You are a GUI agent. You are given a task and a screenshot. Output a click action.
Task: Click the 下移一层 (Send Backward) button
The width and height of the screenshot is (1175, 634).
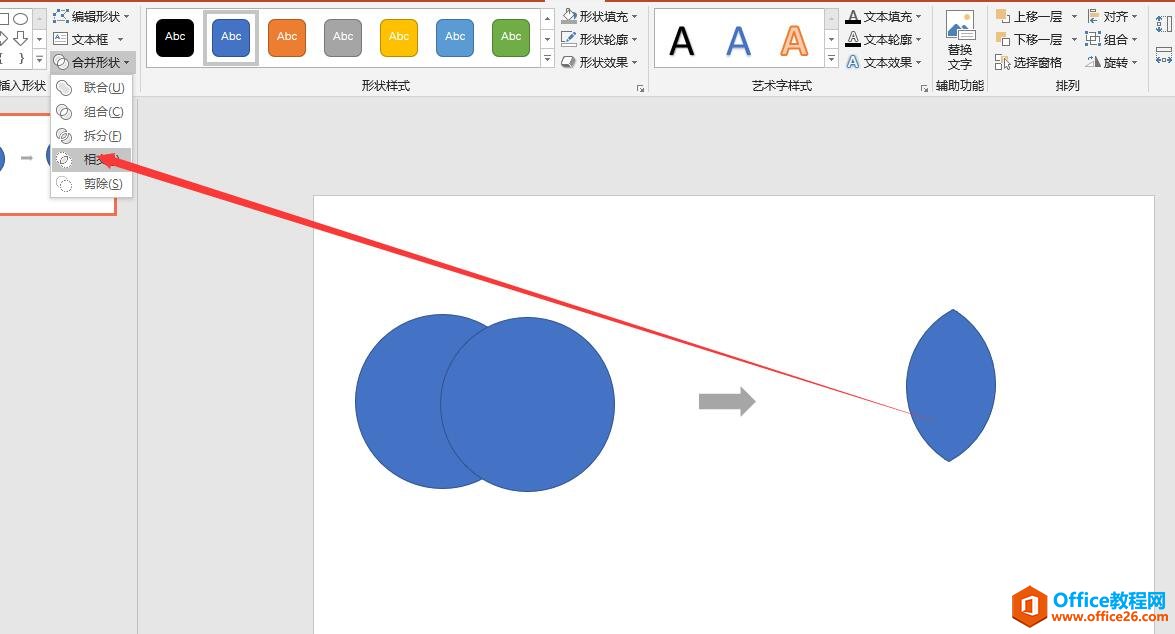pos(1030,39)
